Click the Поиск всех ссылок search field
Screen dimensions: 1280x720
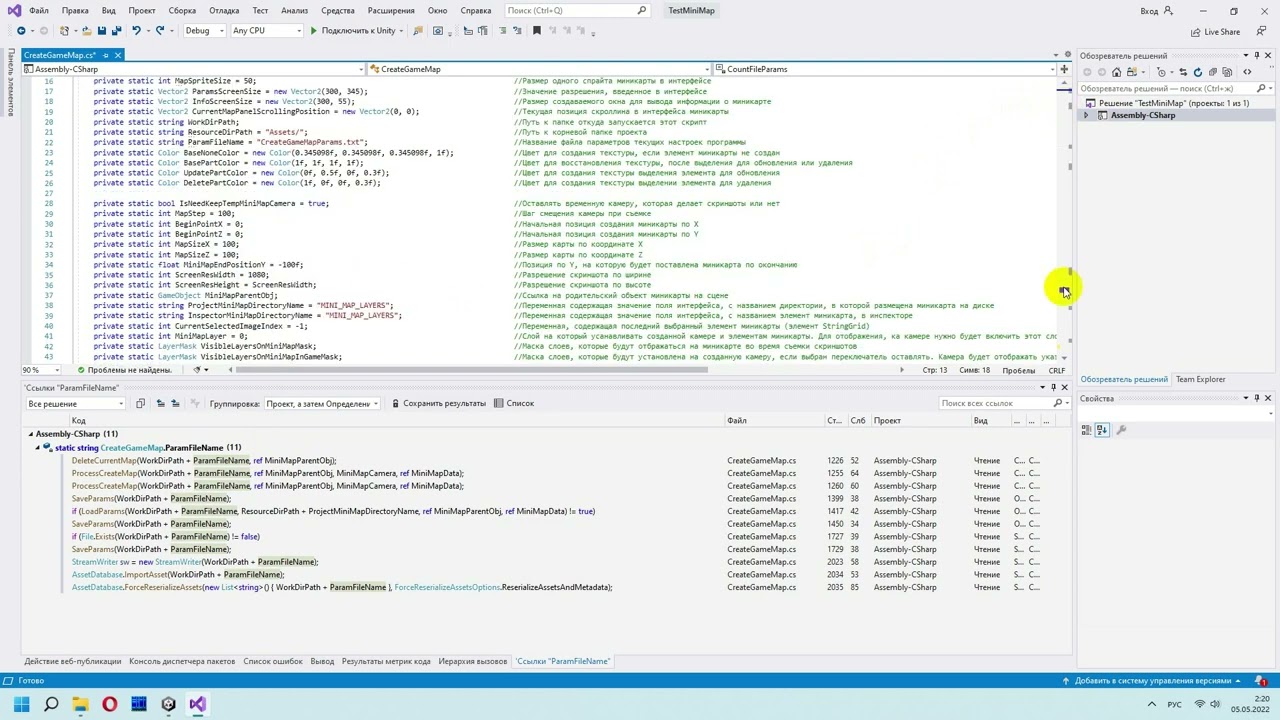pos(1003,403)
